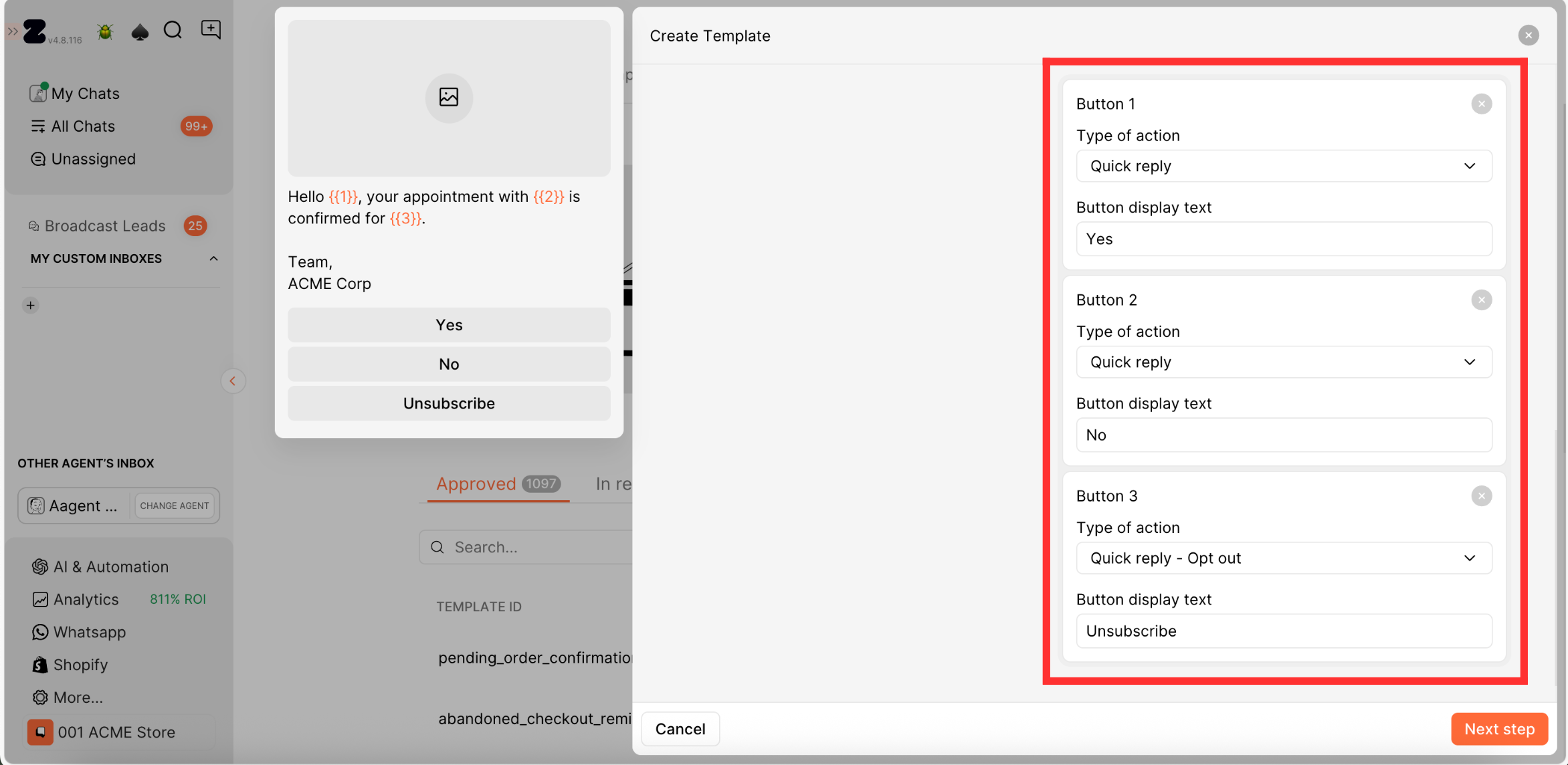Collapse sidebar with orange chevron arrow
This screenshot has width=1568, height=765.
(x=233, y=381)
